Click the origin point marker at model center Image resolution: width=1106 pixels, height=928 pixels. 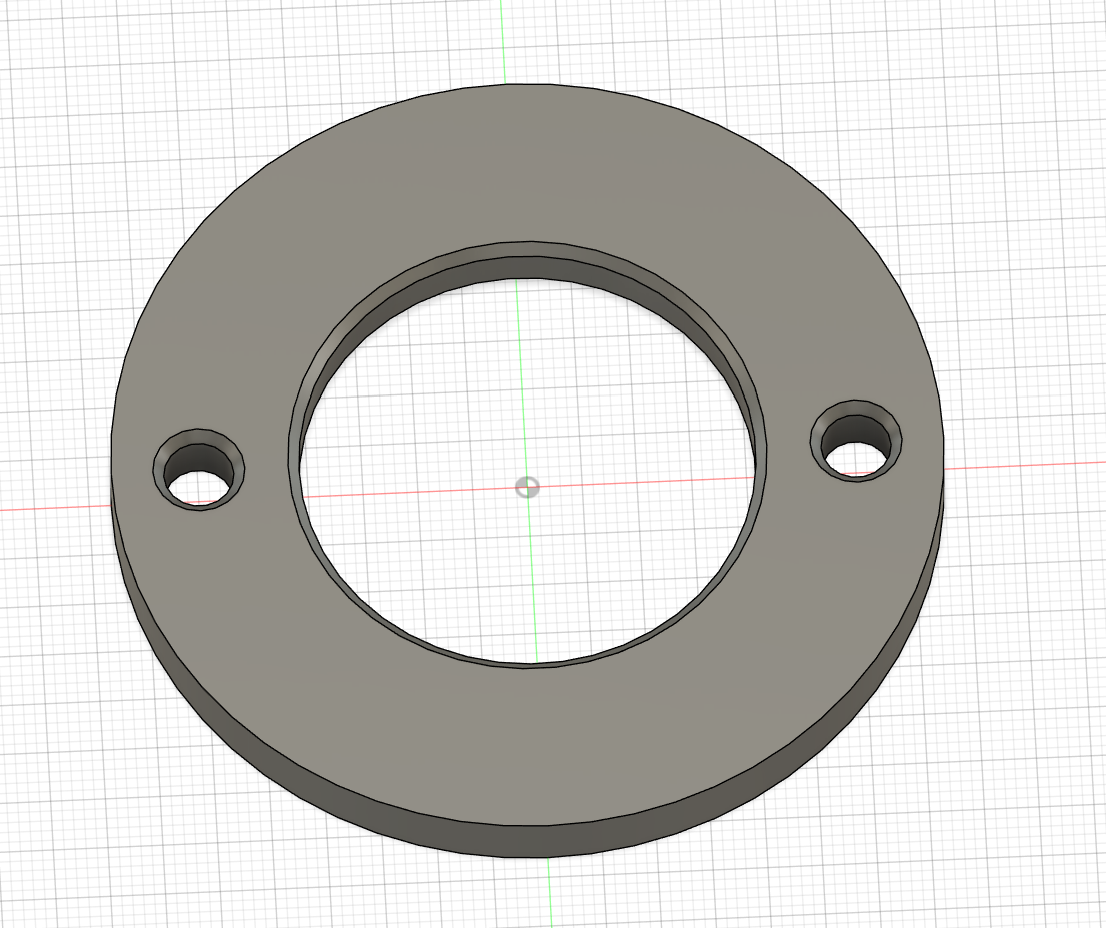[527, 487]
